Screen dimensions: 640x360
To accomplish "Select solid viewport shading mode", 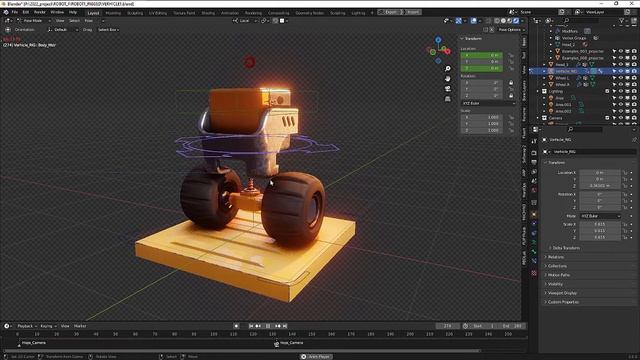I will [x=503, y=20].
